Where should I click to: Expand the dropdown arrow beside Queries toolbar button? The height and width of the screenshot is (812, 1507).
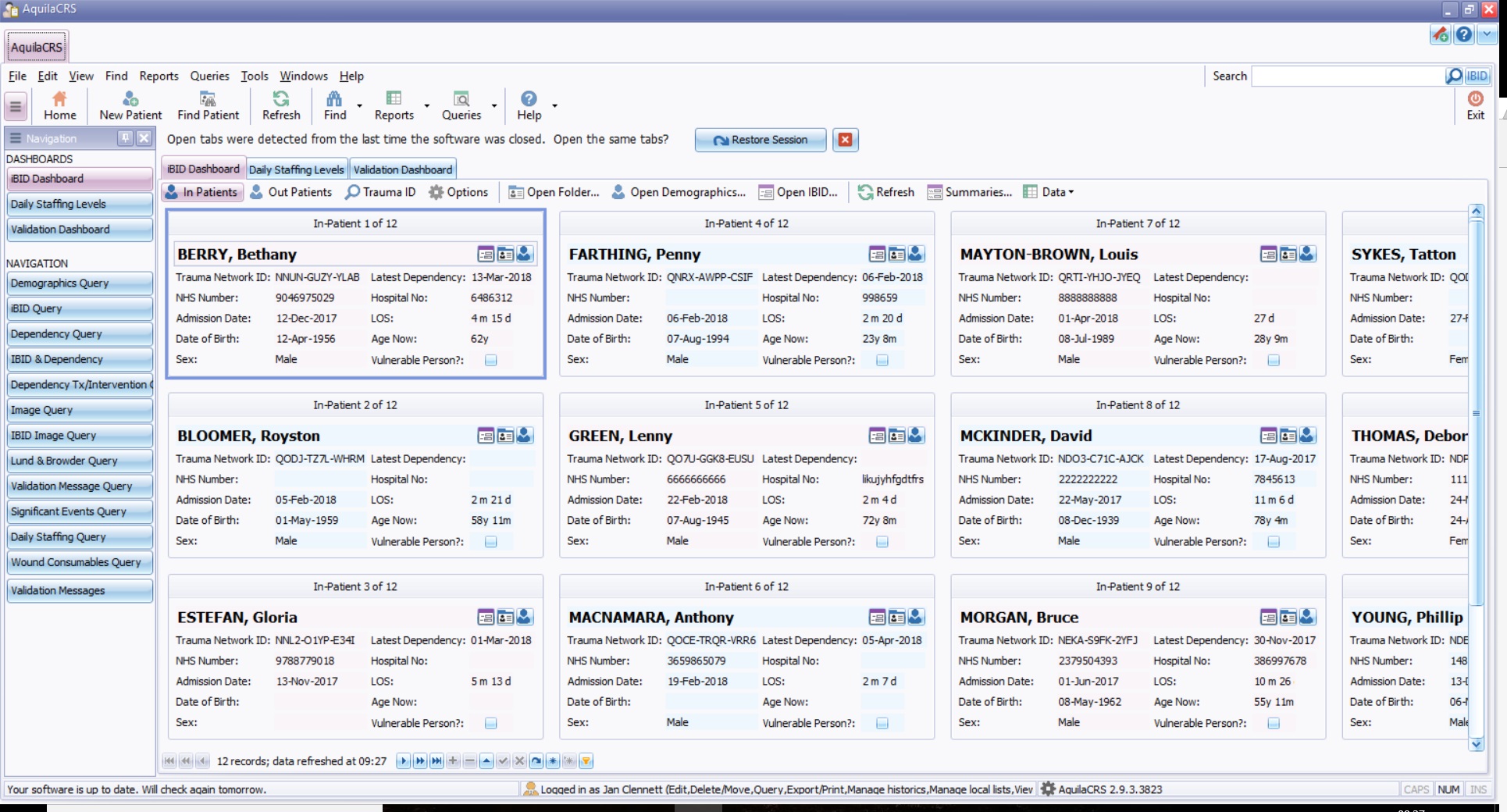pyautogui.click(x=493, y=105)
